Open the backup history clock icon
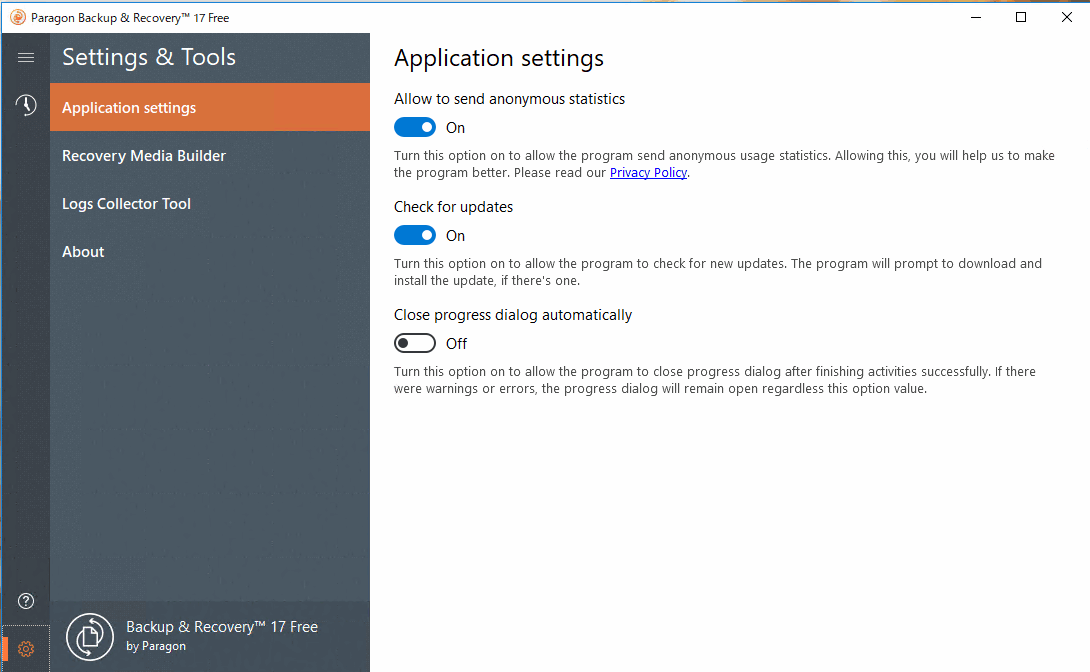Screen dimensions: 1090x672 [x=26, y=105]
